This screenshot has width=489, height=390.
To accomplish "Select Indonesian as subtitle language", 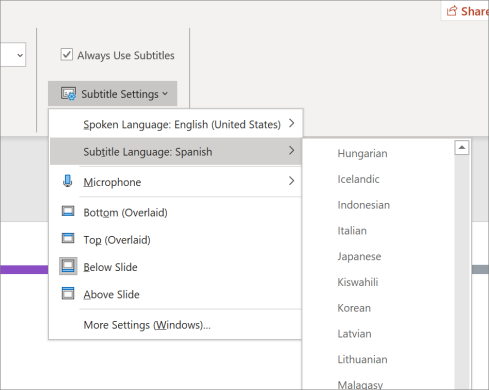I will pos(378,205).
